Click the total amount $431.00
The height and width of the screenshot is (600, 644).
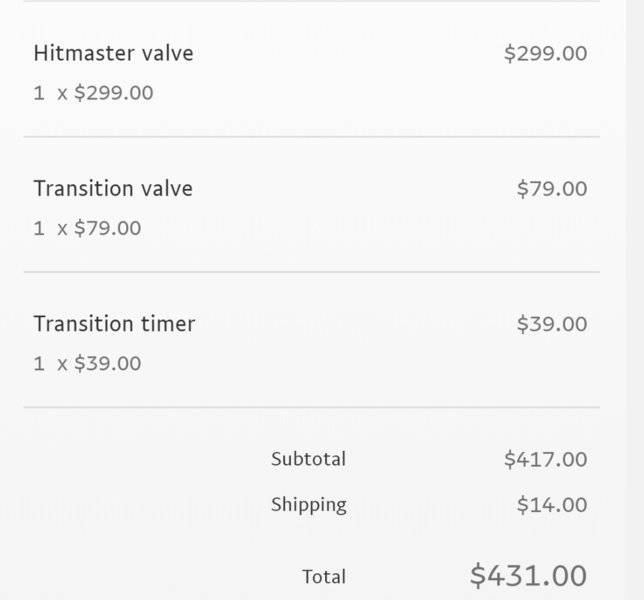pyautogui.click(x=528, y=576)
